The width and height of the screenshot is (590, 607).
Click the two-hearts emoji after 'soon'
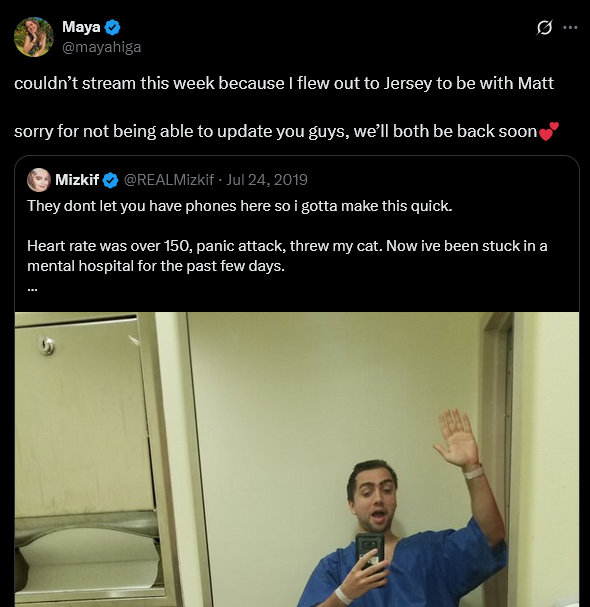(x=549, y=131)
